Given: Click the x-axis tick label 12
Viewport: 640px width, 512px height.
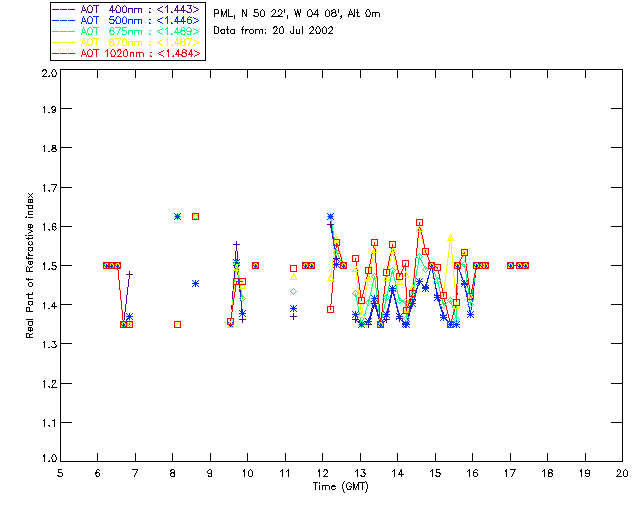Looking at the screenshot, I should click(x=322, y=473).
